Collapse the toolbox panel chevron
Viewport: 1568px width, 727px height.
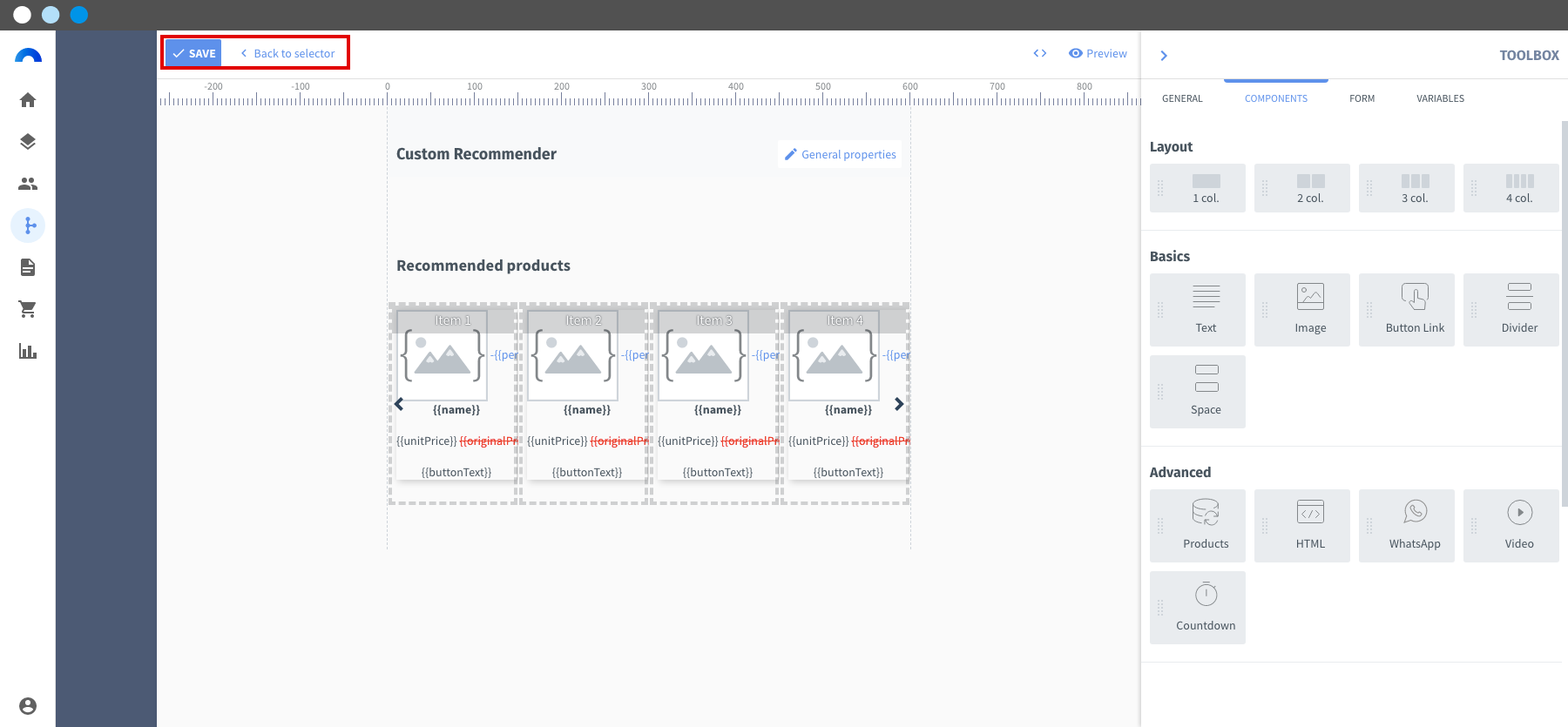(x=1164, y=56)
